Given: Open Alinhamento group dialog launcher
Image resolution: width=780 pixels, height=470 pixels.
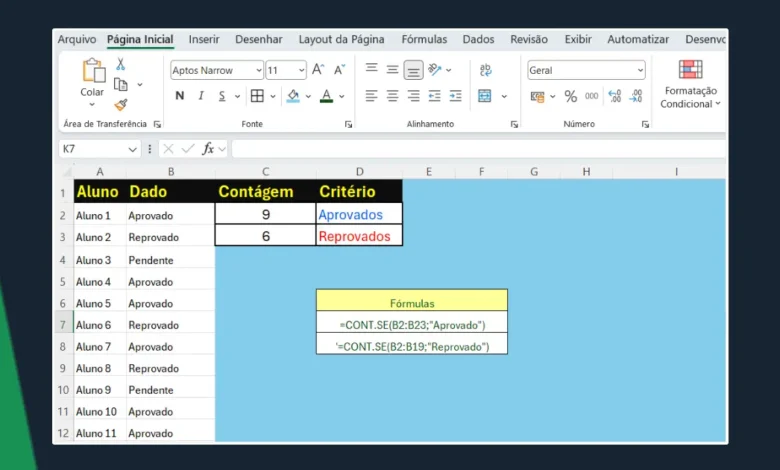Looking at the screenshot, I should 514,124.
